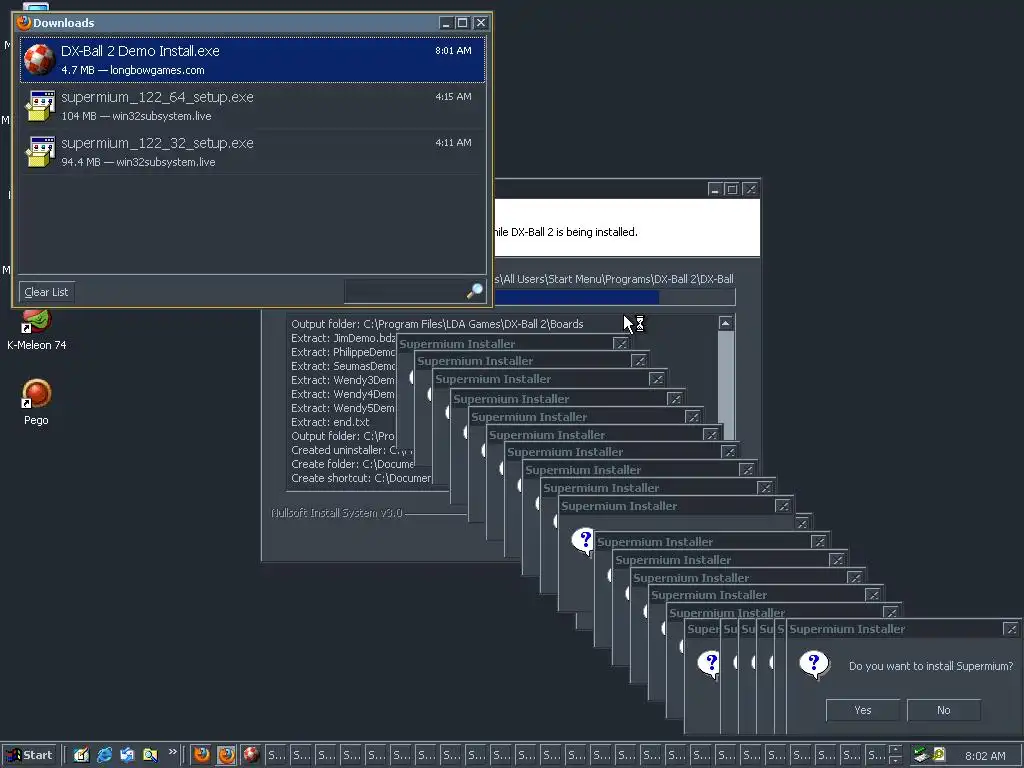1024x768 pixels.
Task: Click the 4:11 AM download timestamp
Action: click(x=453, y=142)
